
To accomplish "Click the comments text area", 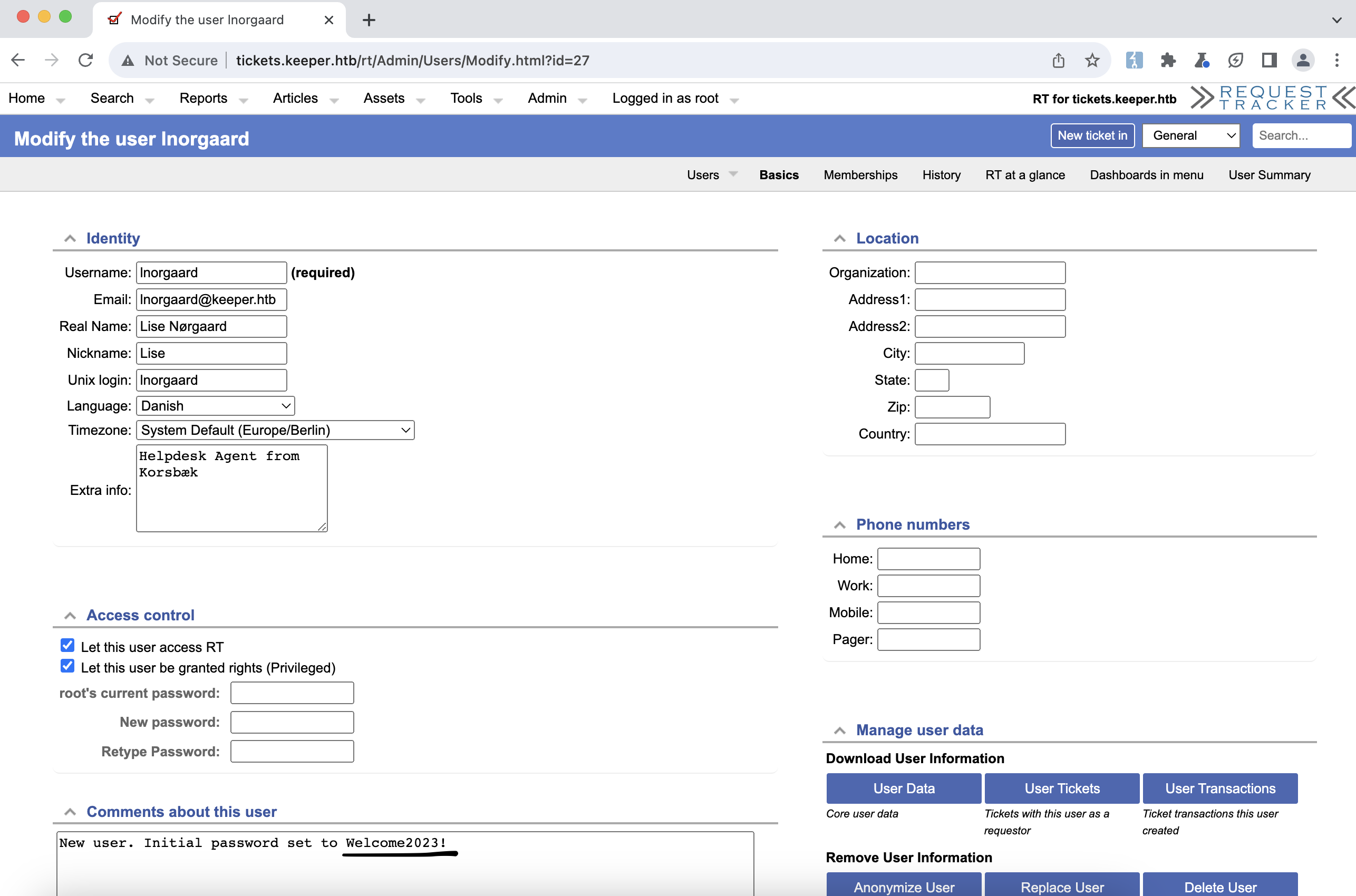I will (405, 863).
